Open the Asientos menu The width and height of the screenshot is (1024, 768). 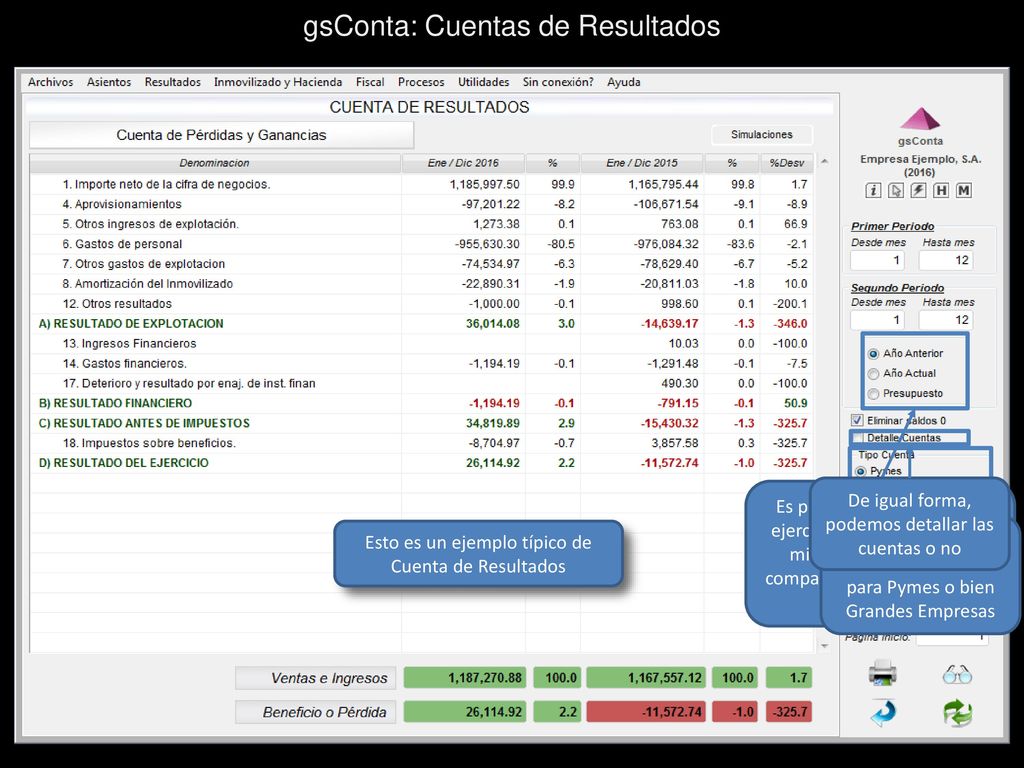pos(109,82)
